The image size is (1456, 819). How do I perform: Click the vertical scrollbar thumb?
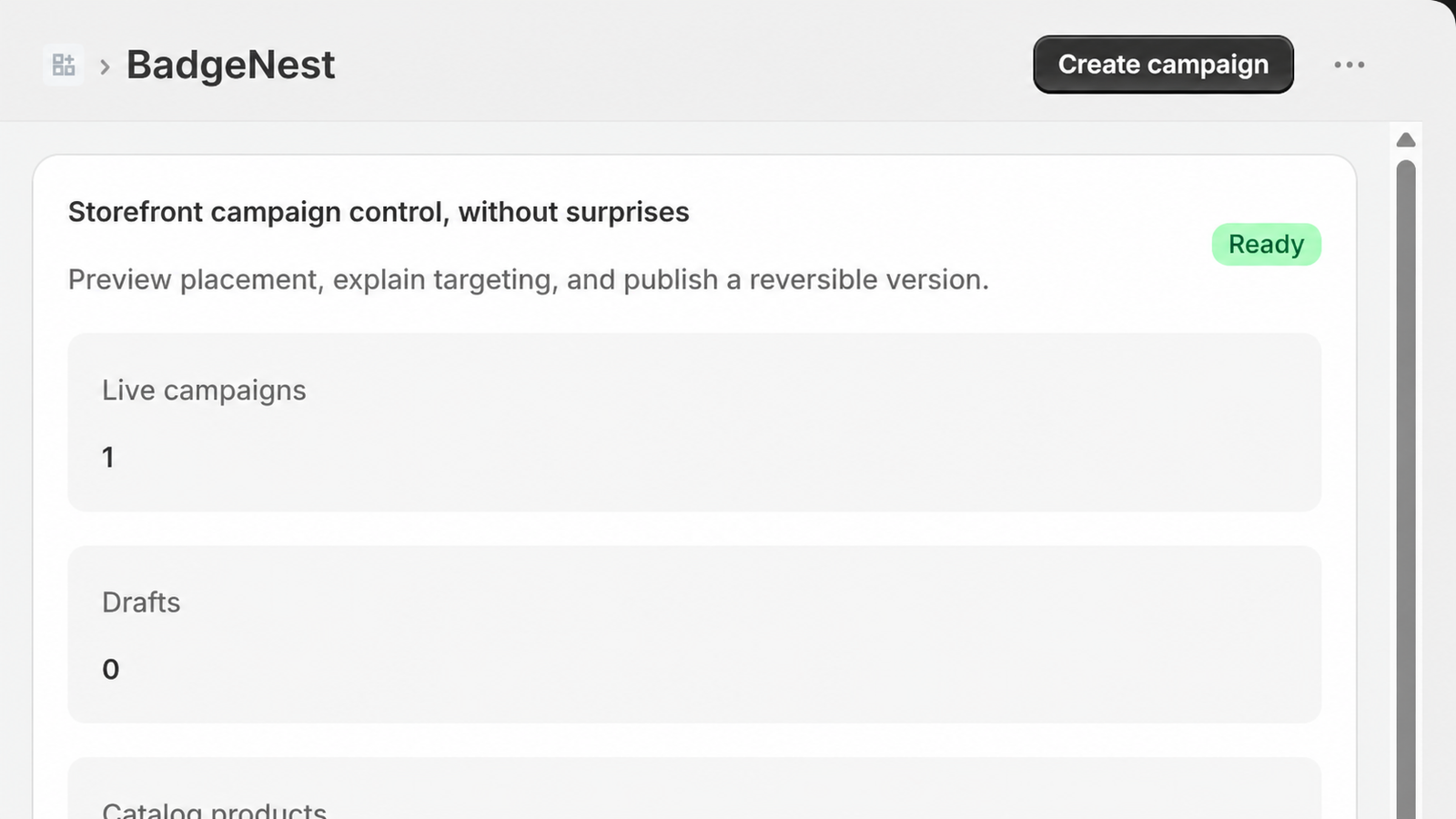[x=1406, y=490]
